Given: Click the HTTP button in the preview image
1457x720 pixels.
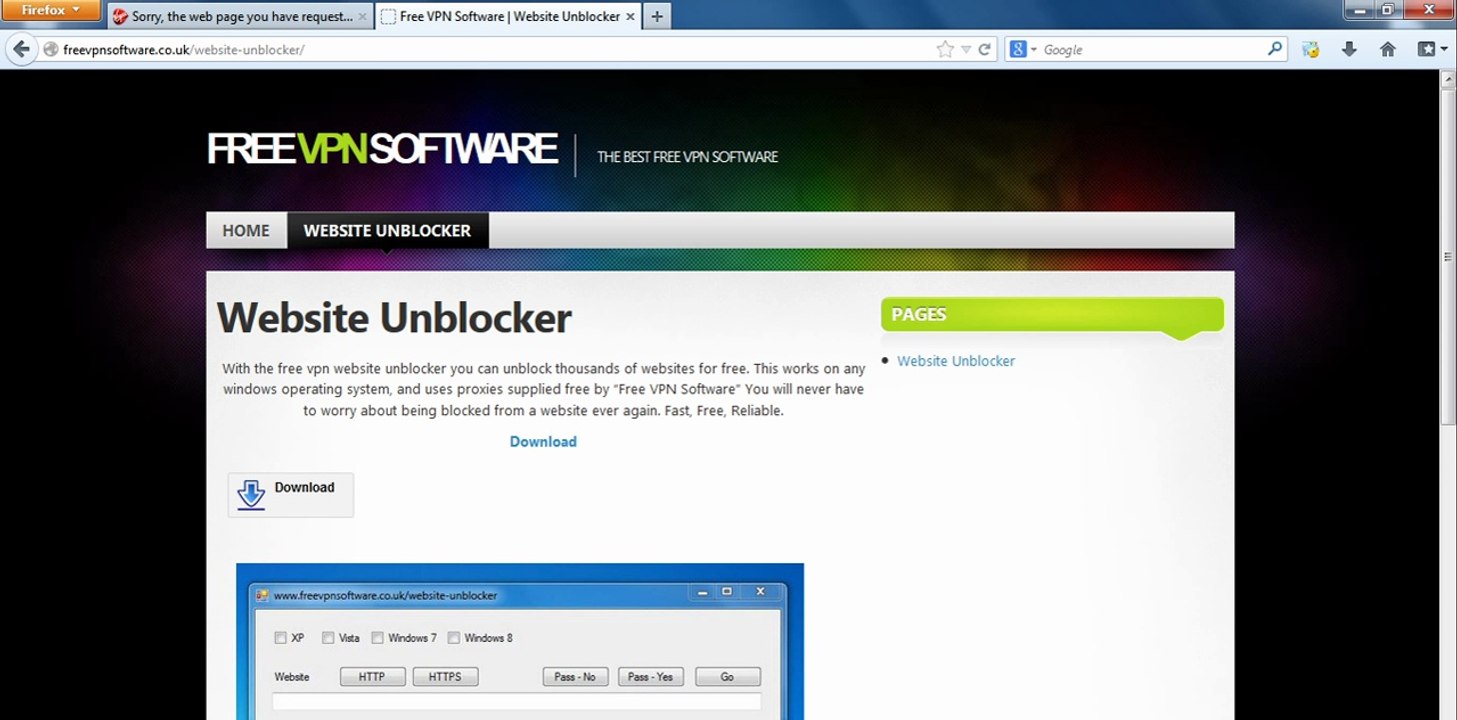Looking at the screenshot, I should point(372,677).
